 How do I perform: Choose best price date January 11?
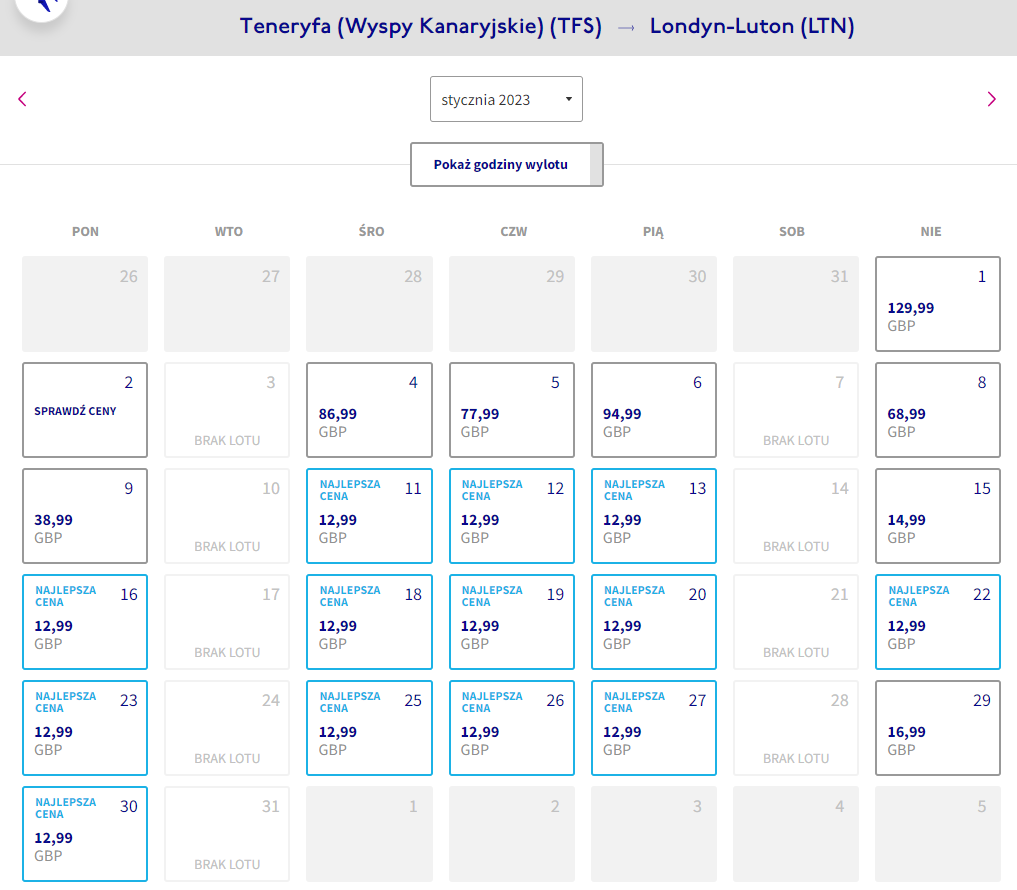[369, 516]
